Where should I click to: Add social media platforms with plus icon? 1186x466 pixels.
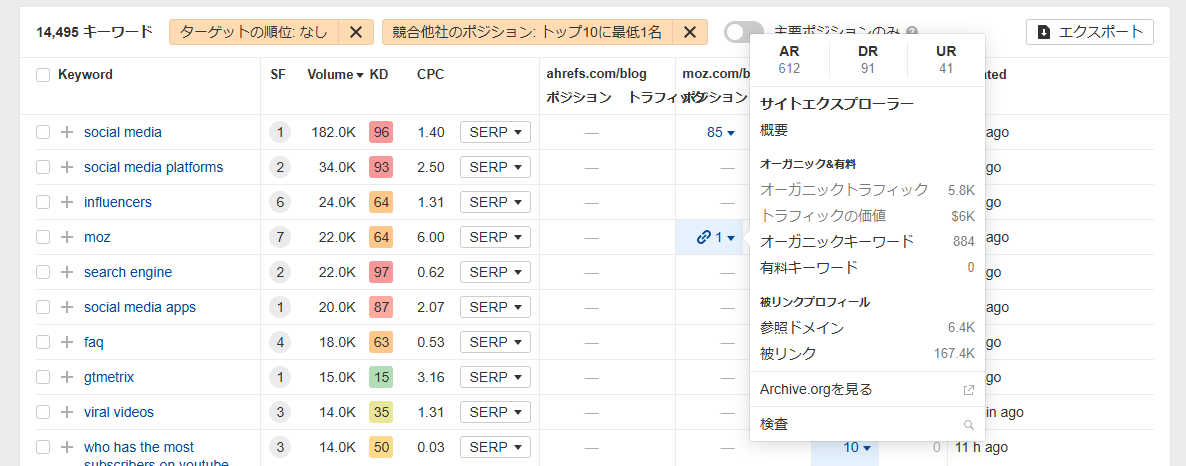(67, 167)
